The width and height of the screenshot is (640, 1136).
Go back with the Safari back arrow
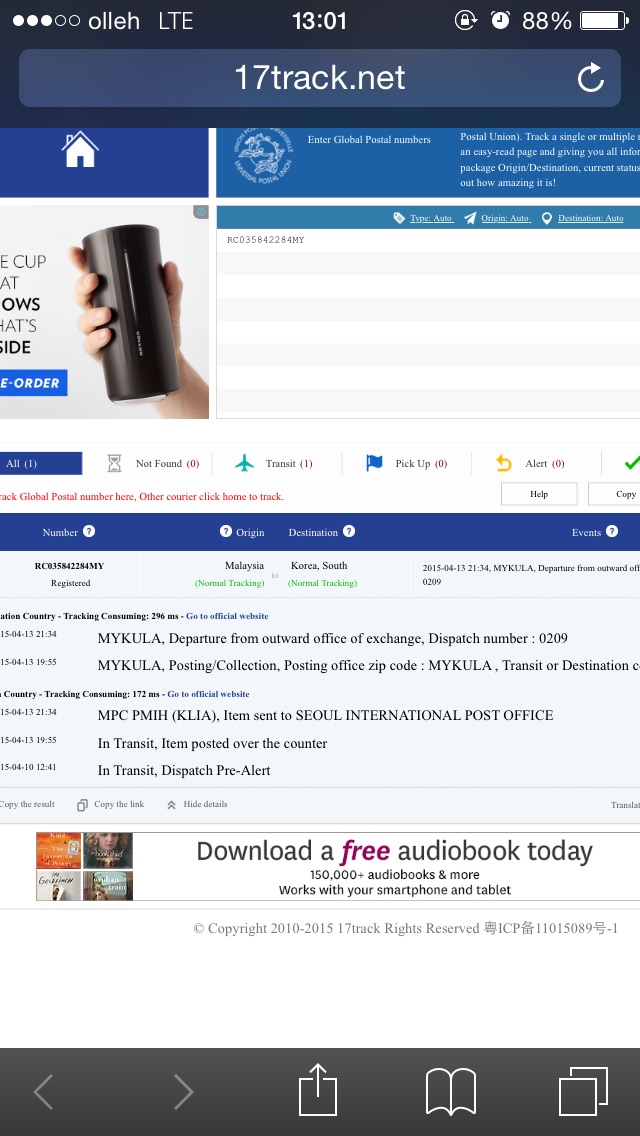(44, 1091)
